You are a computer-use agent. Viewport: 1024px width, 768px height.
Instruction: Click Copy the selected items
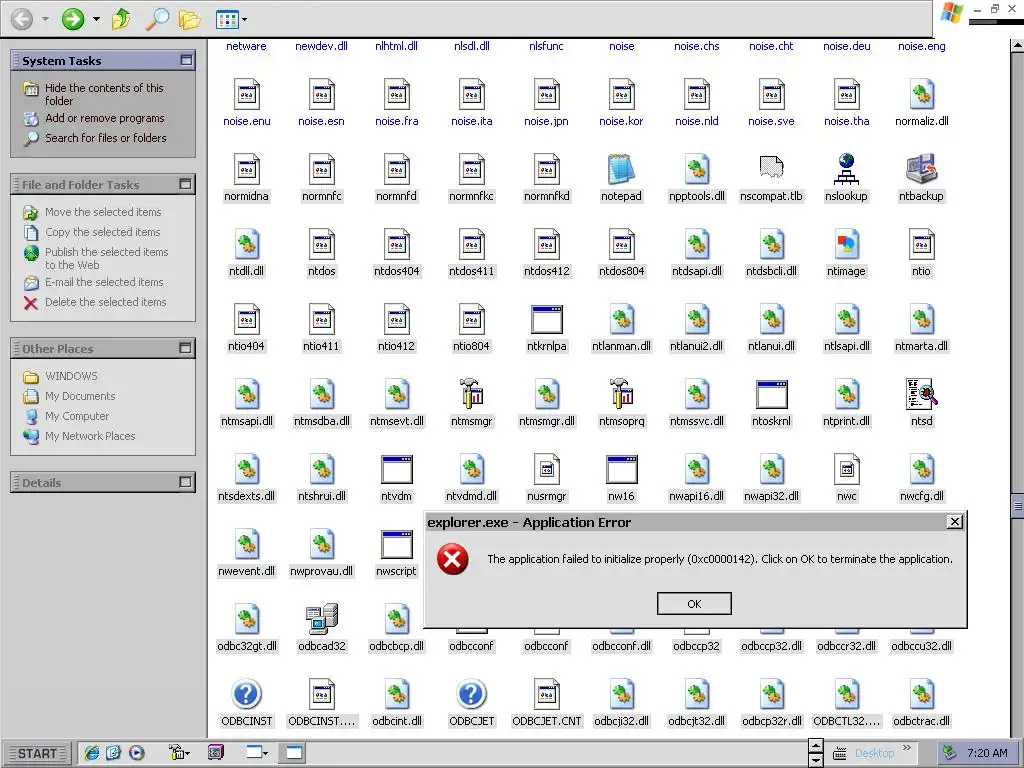click(x=102, y=232)
